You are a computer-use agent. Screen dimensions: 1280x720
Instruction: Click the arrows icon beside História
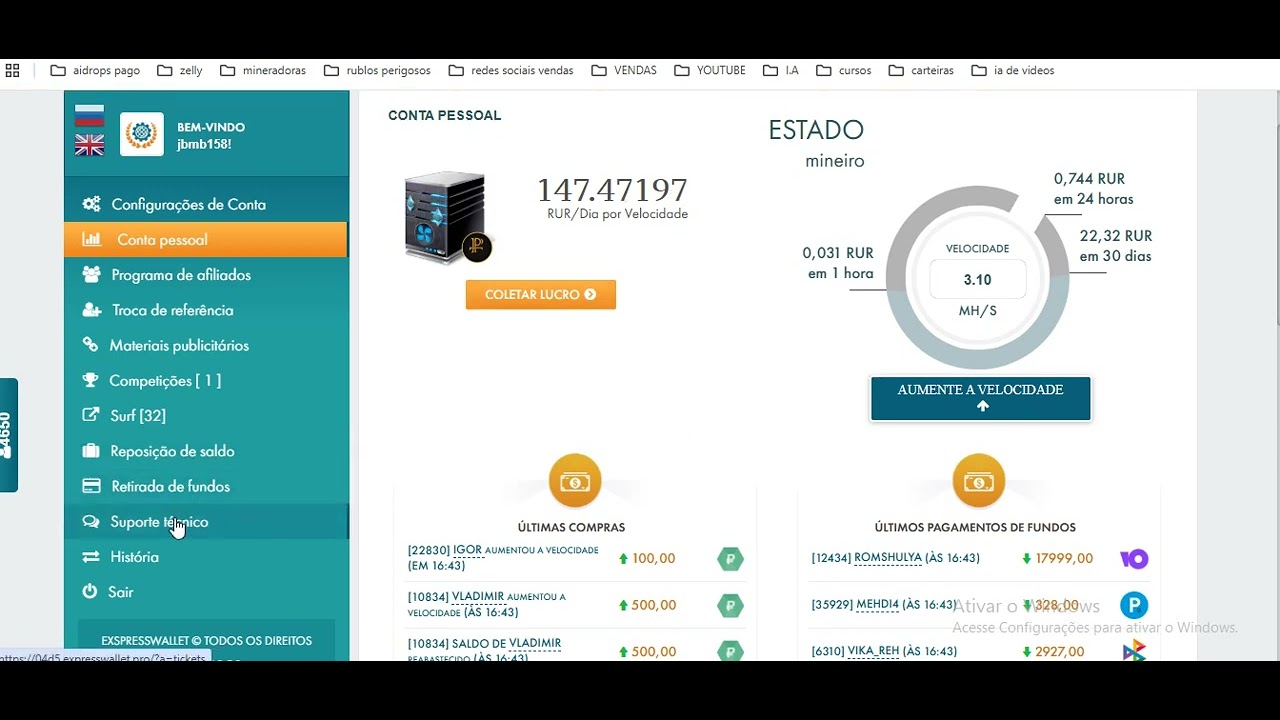[x=90, y=557]
